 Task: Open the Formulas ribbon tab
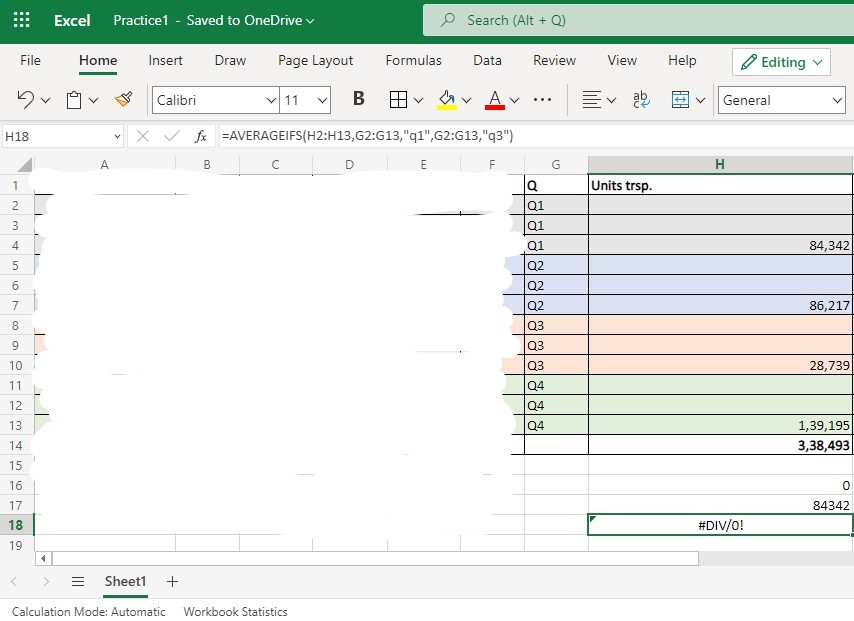coord(413,61)
